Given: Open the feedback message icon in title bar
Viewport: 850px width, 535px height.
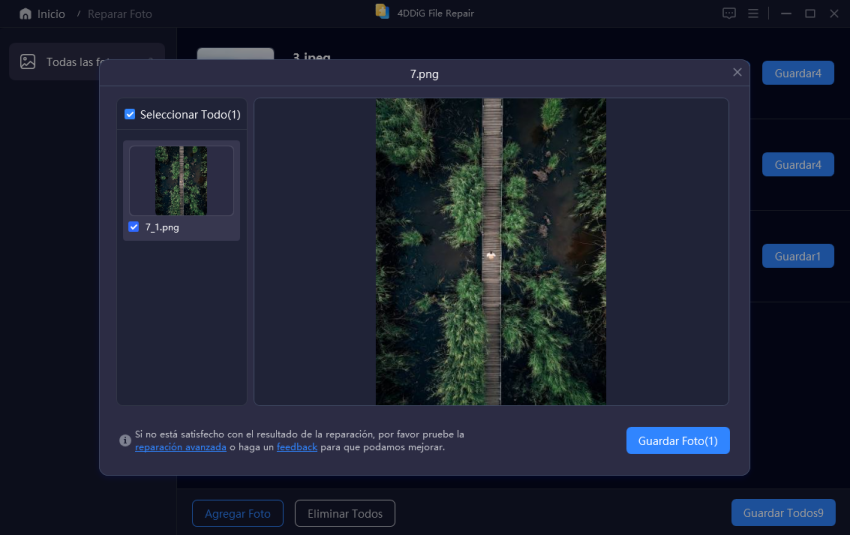Looking at the screenshot, I should click(729, 14).
